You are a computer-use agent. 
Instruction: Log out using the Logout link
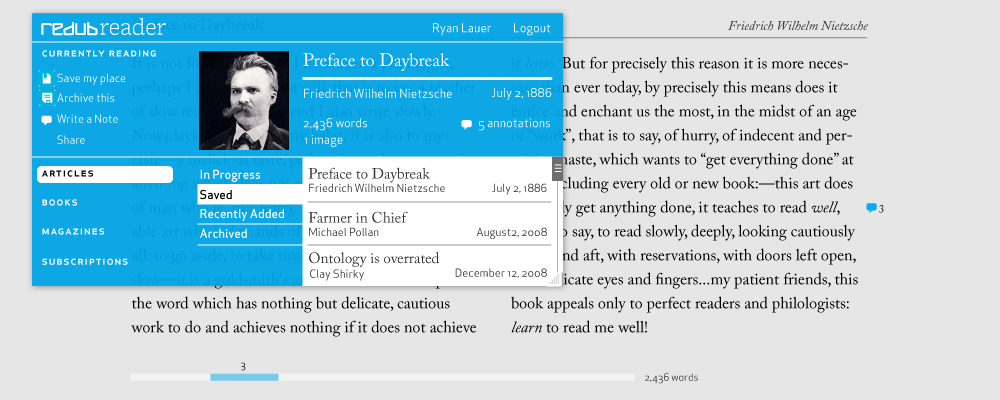click(x=531, y=29)
